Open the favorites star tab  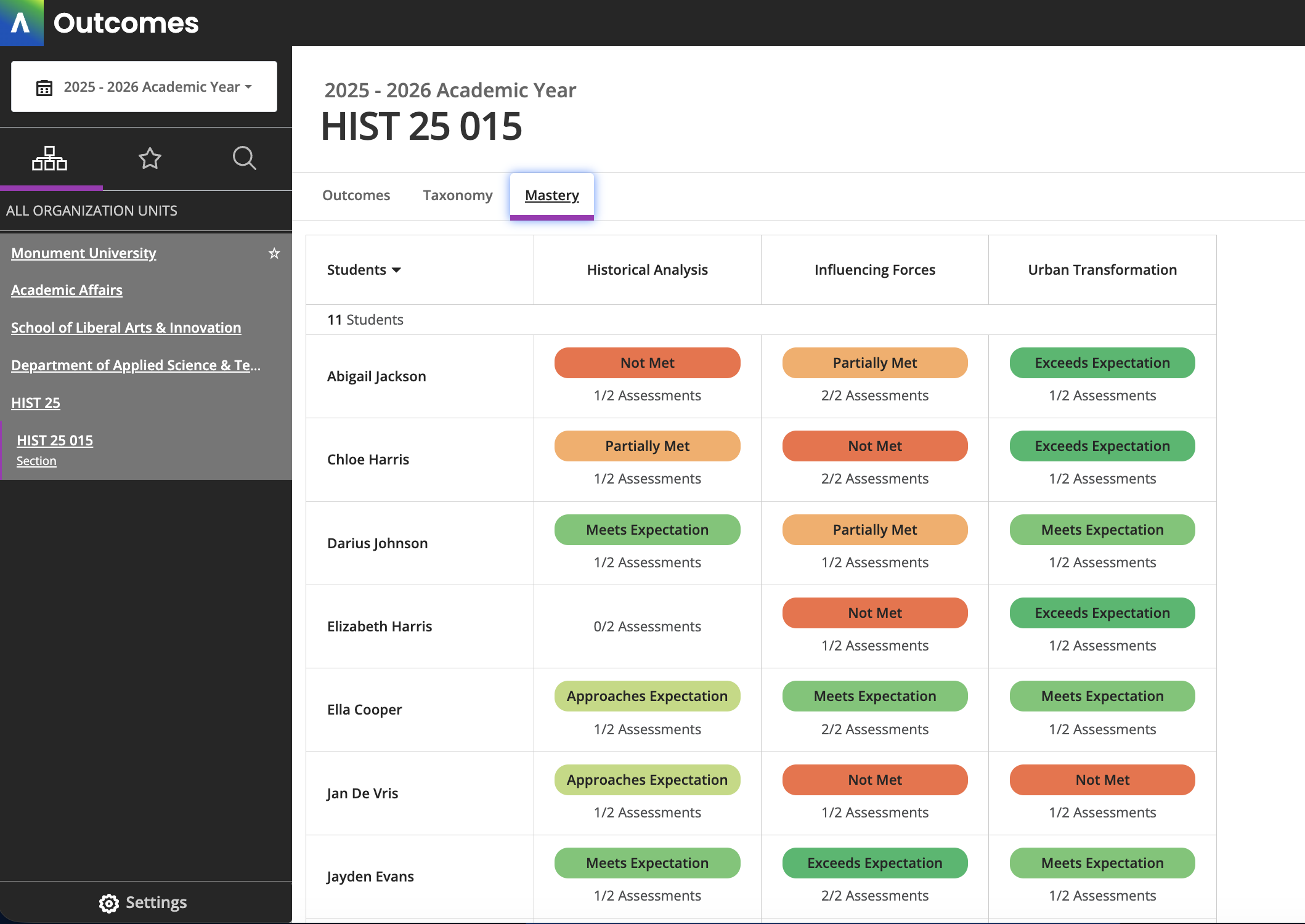coord(150,158)
